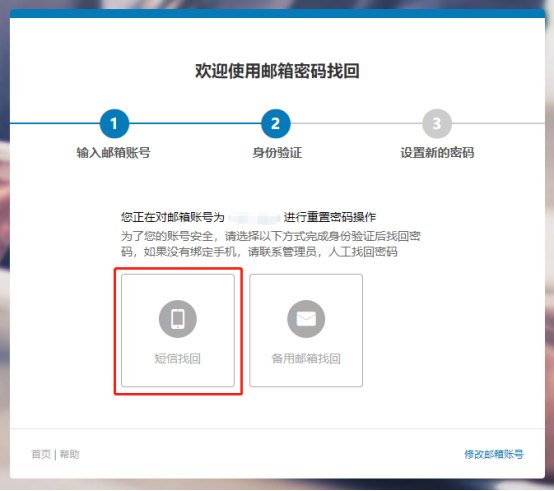The width and height of the screenshot is (554, 491).
Task: Open the 修改邮箱账号 link
Action: (494, 454)
